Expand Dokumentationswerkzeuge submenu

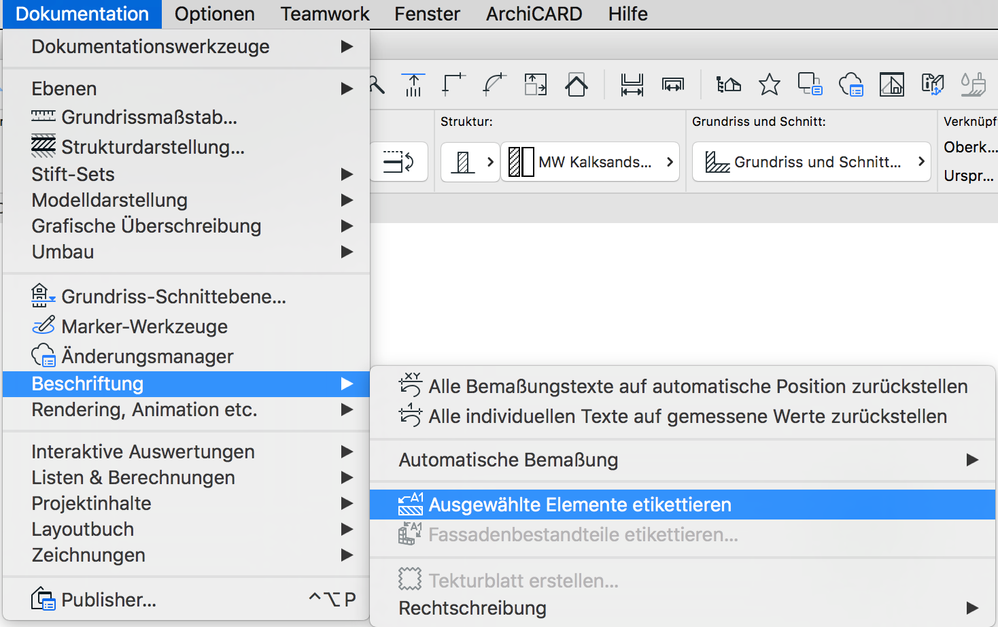186,46
